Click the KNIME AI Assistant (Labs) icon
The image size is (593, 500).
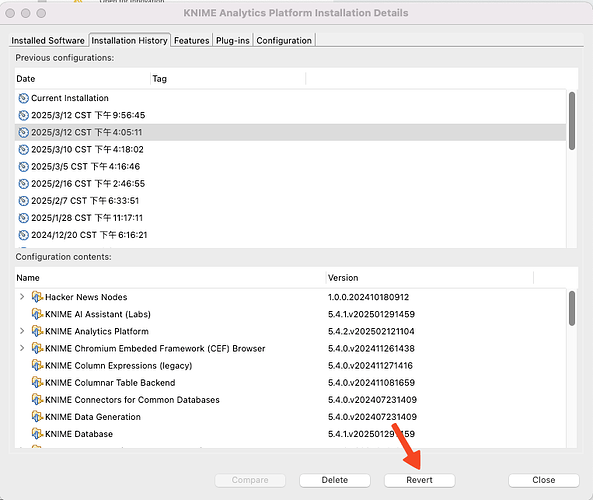(x=37, y=314)
